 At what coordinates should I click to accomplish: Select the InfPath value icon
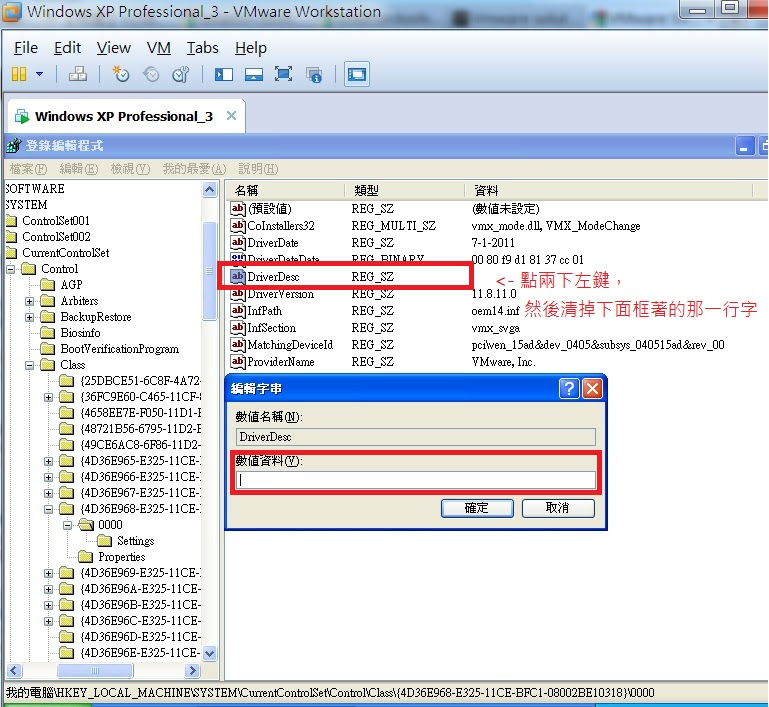coord(237,310)
